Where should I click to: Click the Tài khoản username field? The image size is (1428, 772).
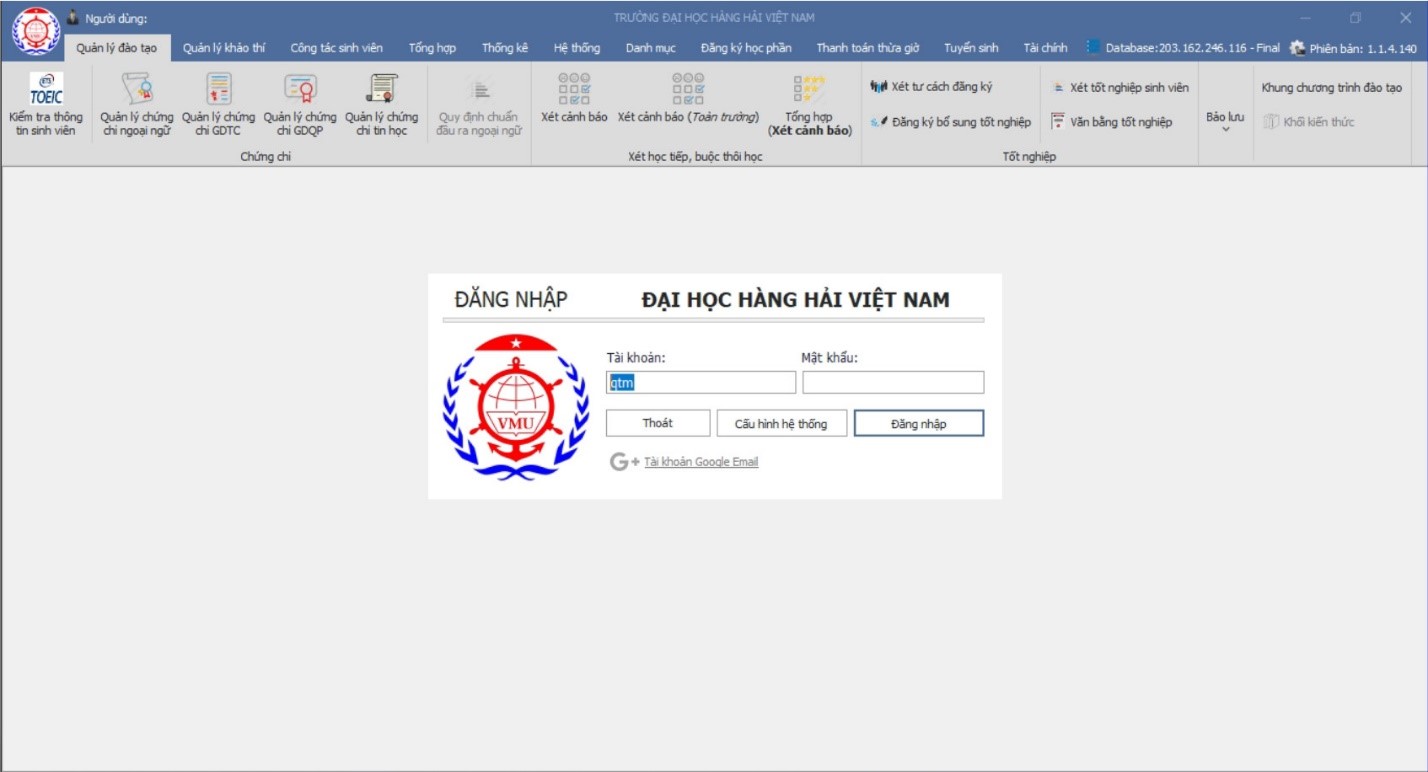700,382
